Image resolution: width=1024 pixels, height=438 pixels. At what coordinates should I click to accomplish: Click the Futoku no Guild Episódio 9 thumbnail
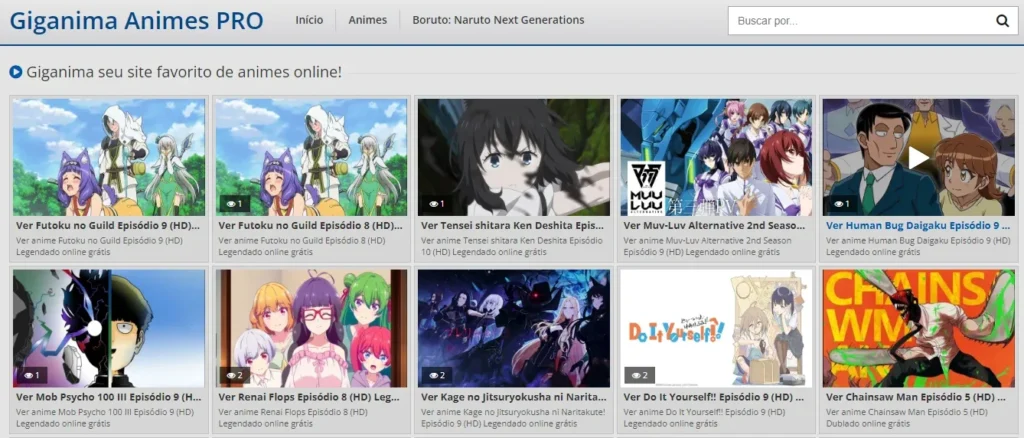pos(109,157)
